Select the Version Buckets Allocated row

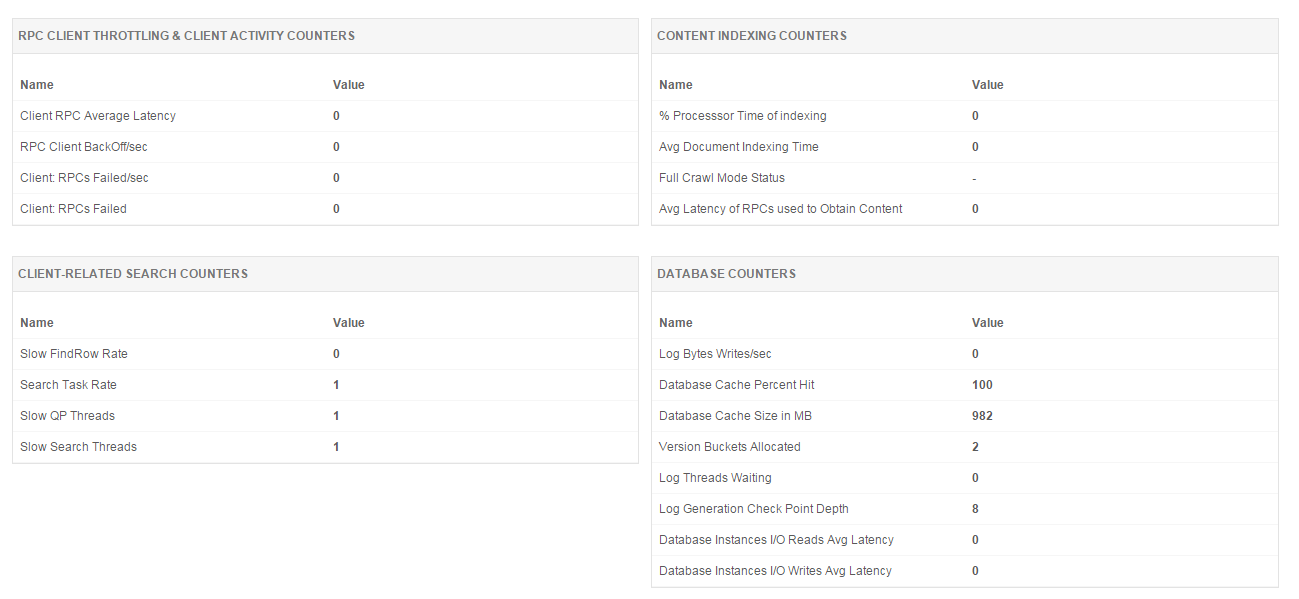click(730, 447)
